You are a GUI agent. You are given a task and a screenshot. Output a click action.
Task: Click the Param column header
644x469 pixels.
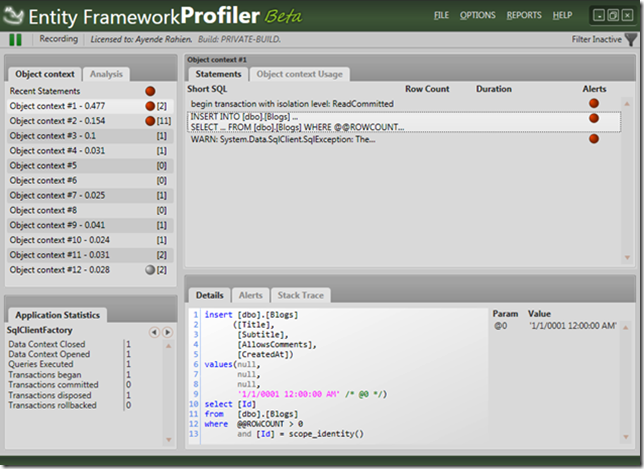pos(505,314)
